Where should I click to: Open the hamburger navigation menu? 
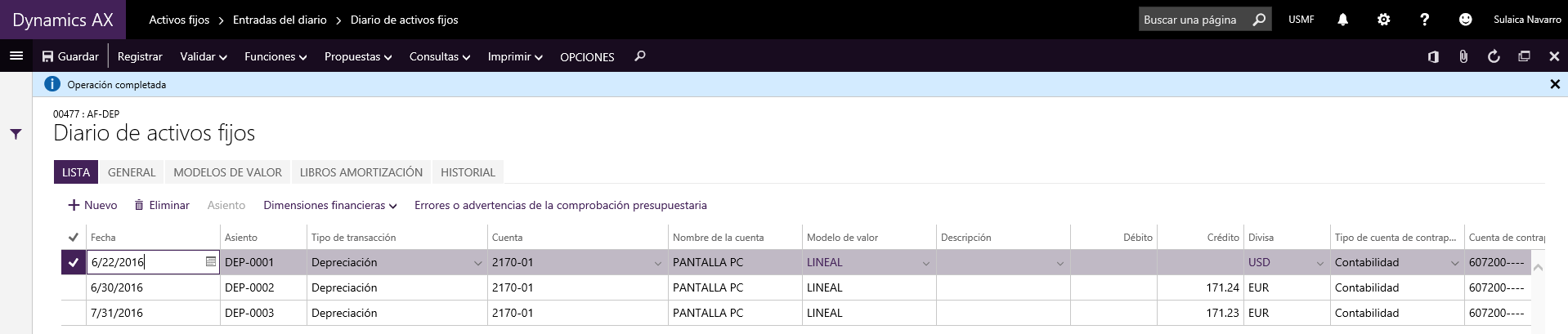click(x=16, y=56)
